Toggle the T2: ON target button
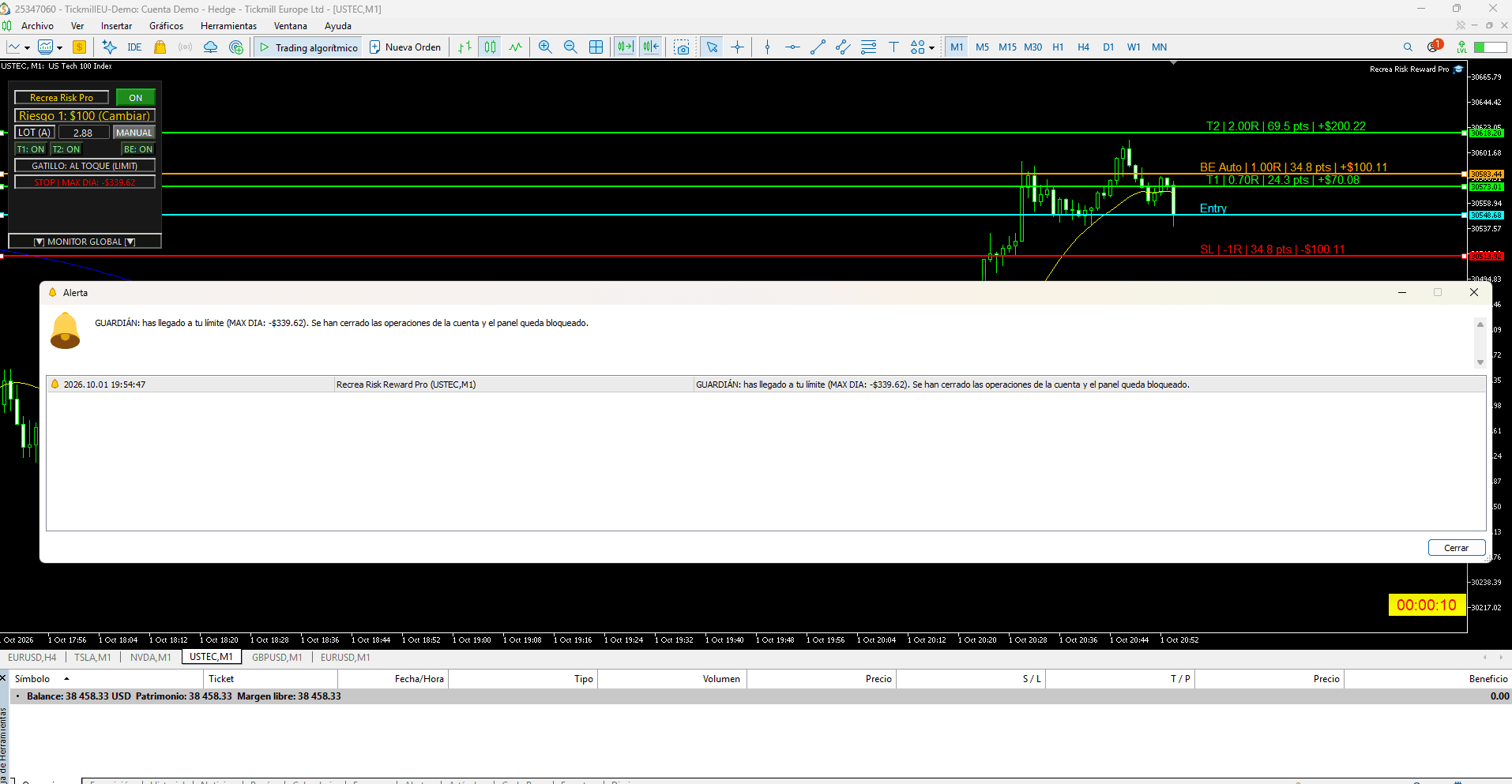This screenshot has width=1512, height=784. pos(66,149)
